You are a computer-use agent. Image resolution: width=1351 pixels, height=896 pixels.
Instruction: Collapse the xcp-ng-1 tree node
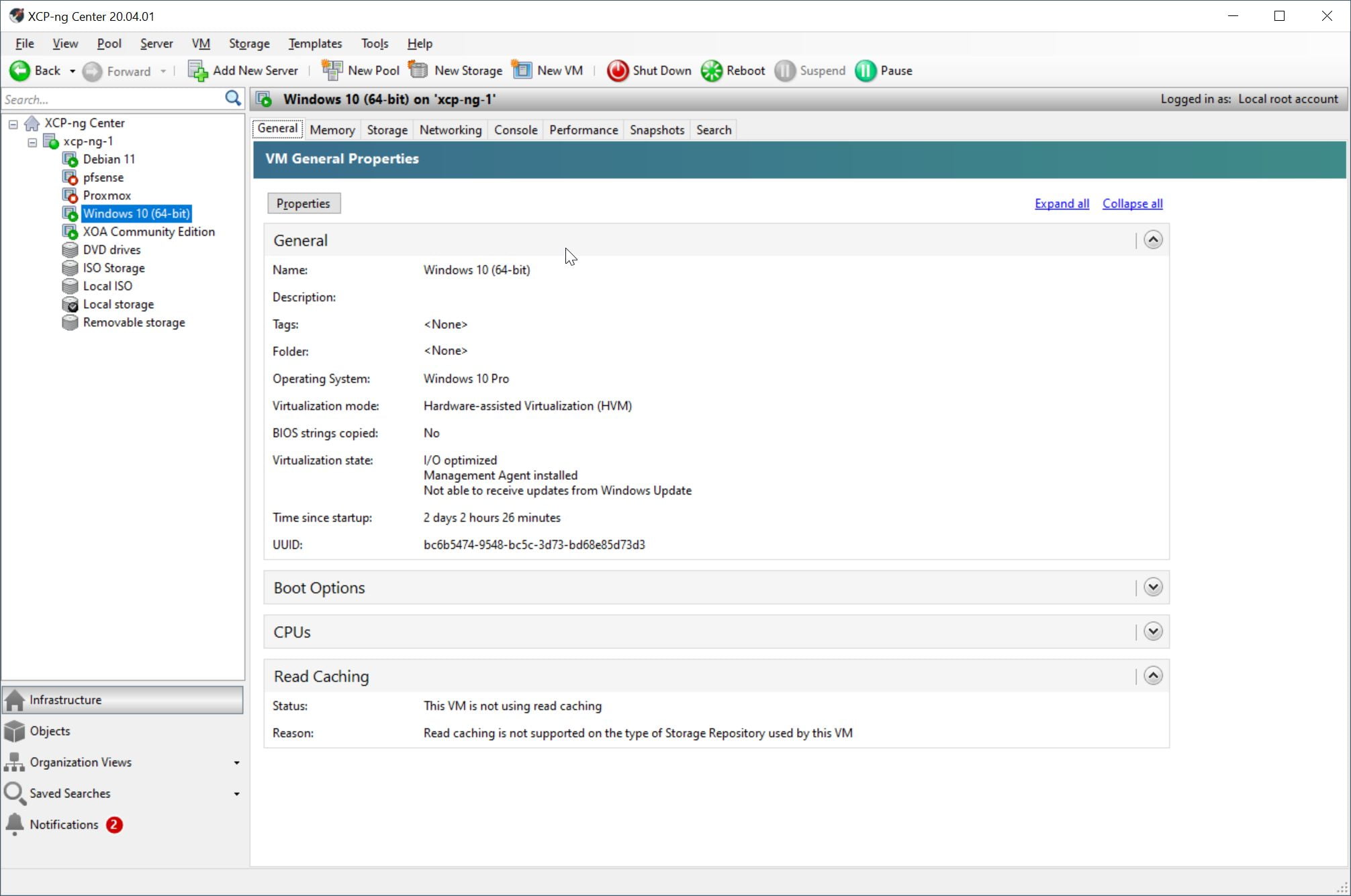coord(32,142)
